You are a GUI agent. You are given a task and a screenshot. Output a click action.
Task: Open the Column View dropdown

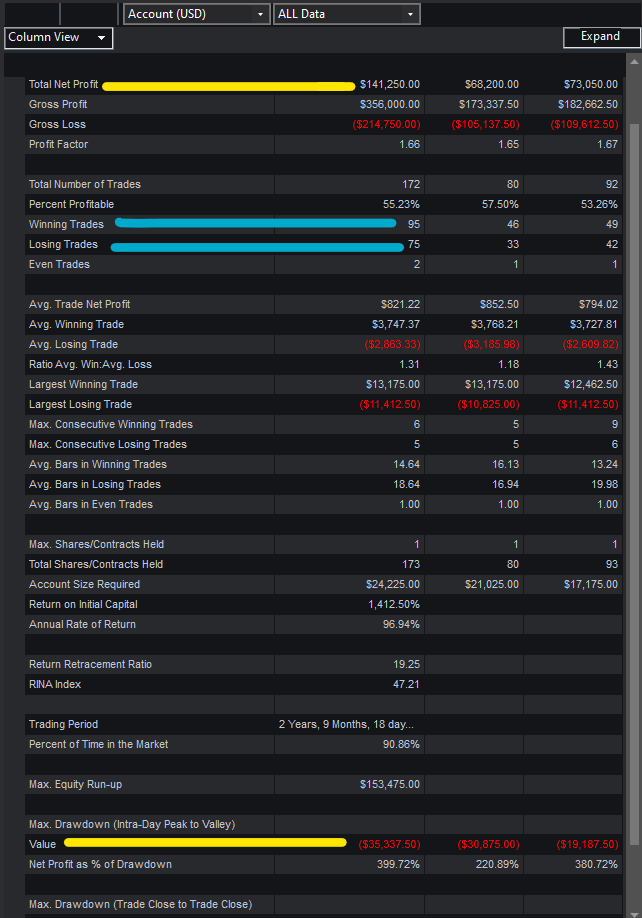coord(58,38)
